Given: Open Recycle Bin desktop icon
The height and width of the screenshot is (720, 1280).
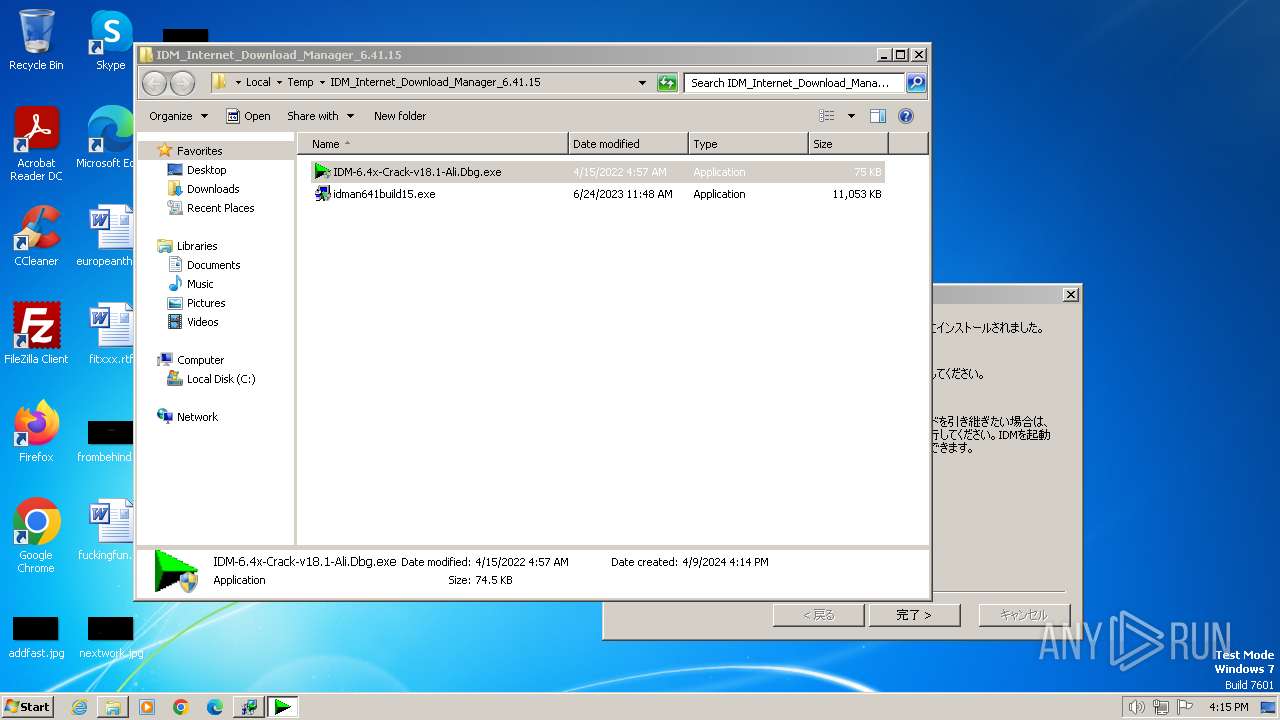Looking at the screenshot, I should click(x=36, y=40).
